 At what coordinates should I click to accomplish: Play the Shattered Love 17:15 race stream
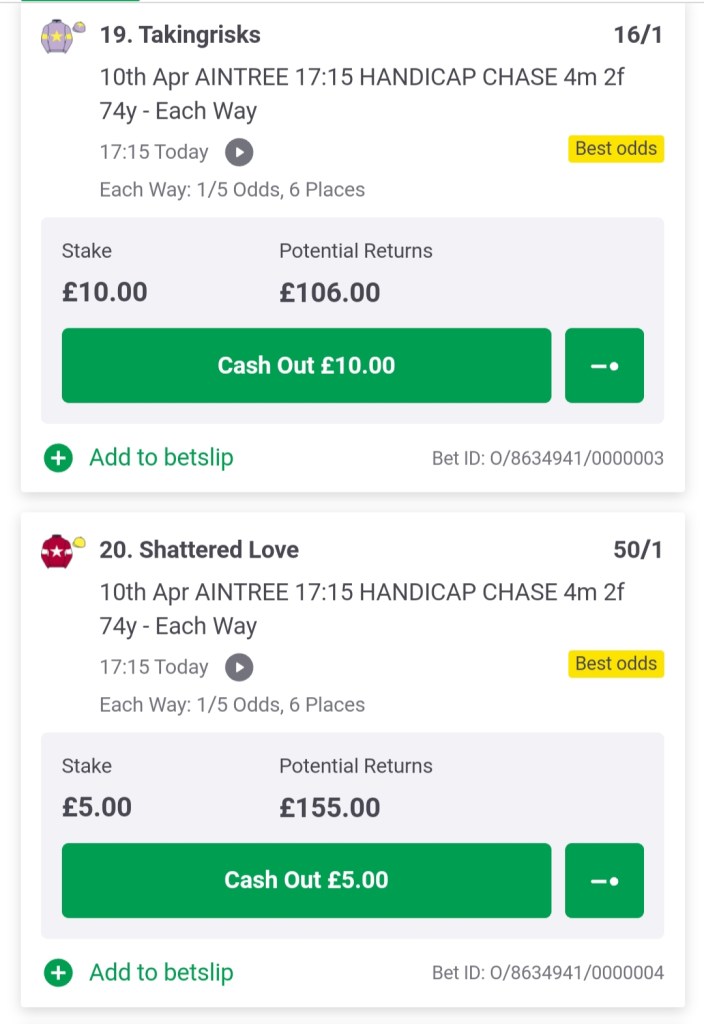pyautogui.click(x=239, y=667)
